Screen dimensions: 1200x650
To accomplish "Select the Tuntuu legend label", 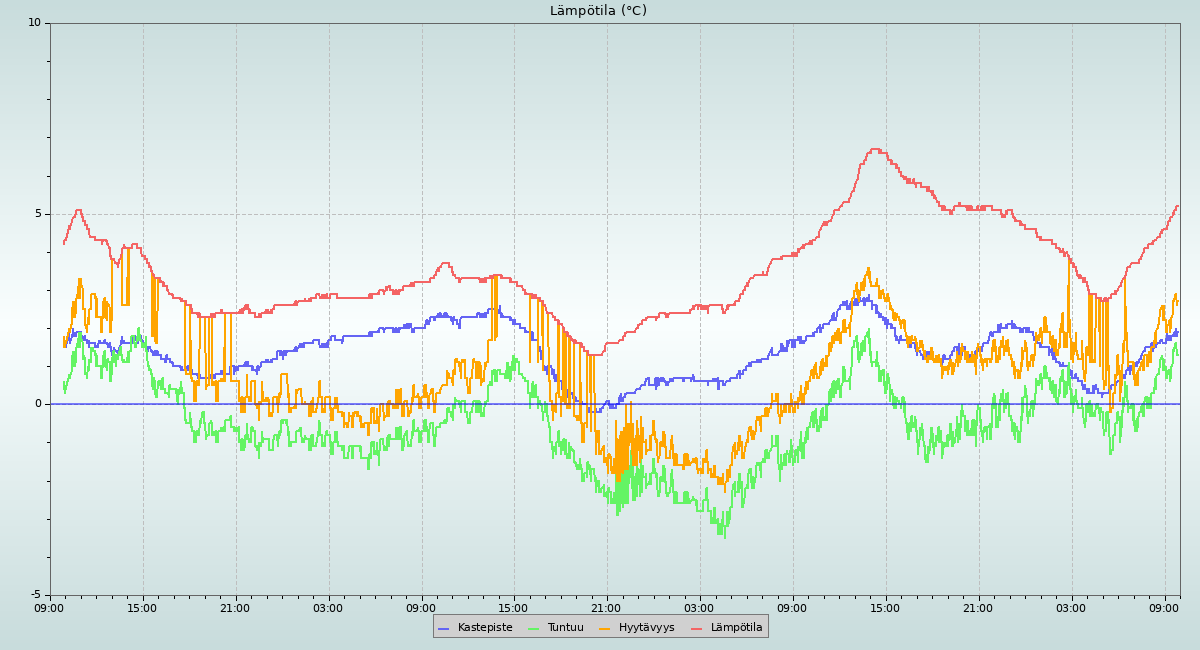I will coord(565,628).
